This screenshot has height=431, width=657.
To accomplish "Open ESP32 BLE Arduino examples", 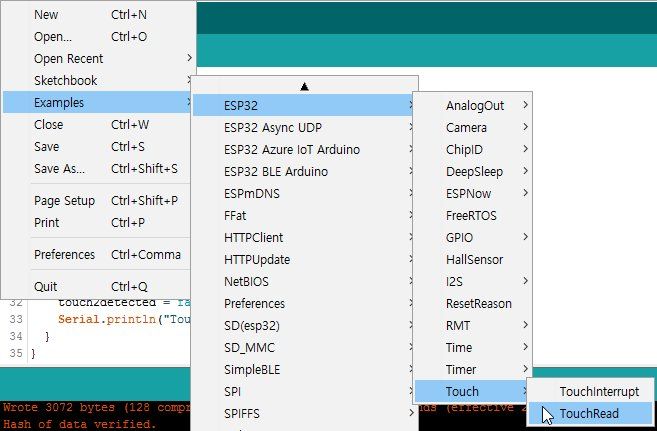I will coord(304,171).
